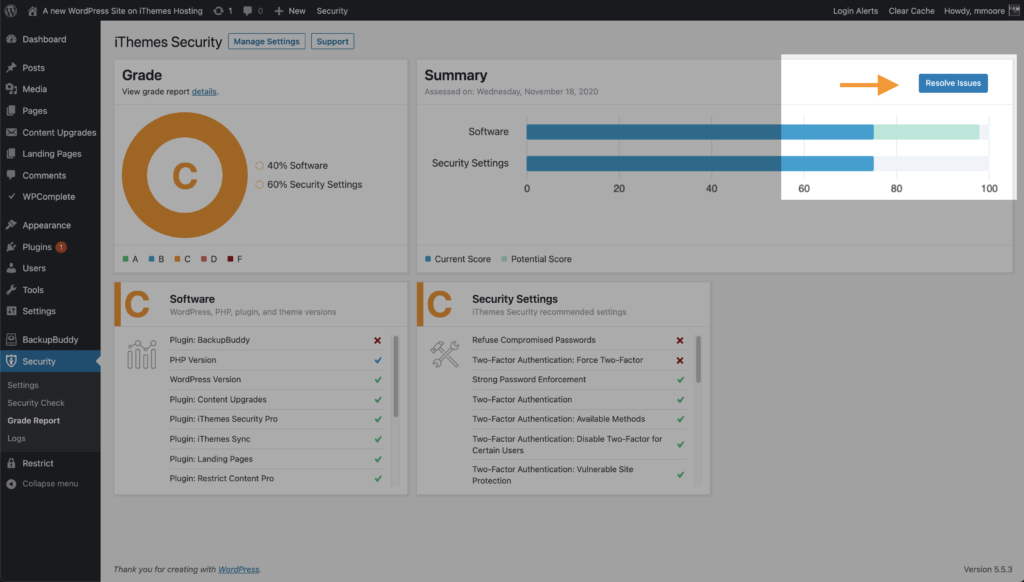1024x582 pixels.
Task: Click the Collapse menu arrow icon
Action: click(x=11, y=484)
